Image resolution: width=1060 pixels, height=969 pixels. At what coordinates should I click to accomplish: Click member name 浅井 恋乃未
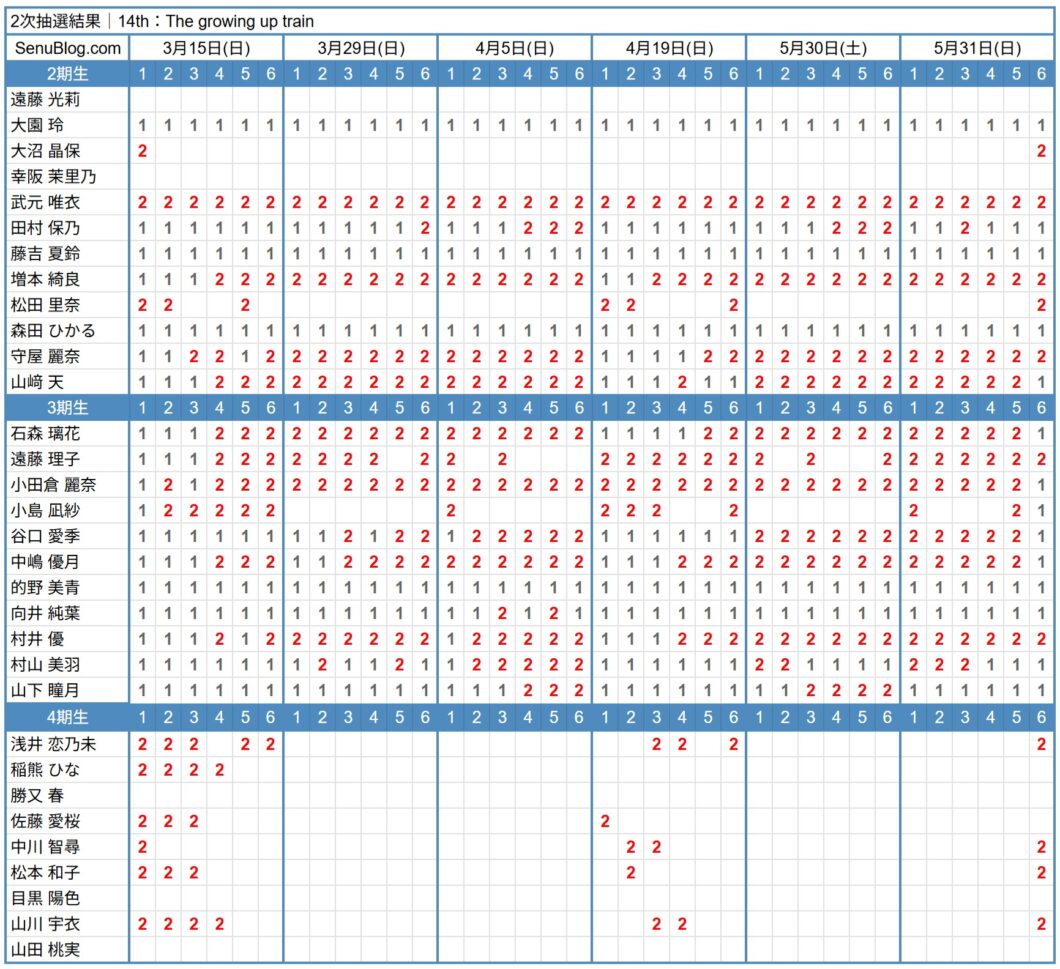click(52, 743)
